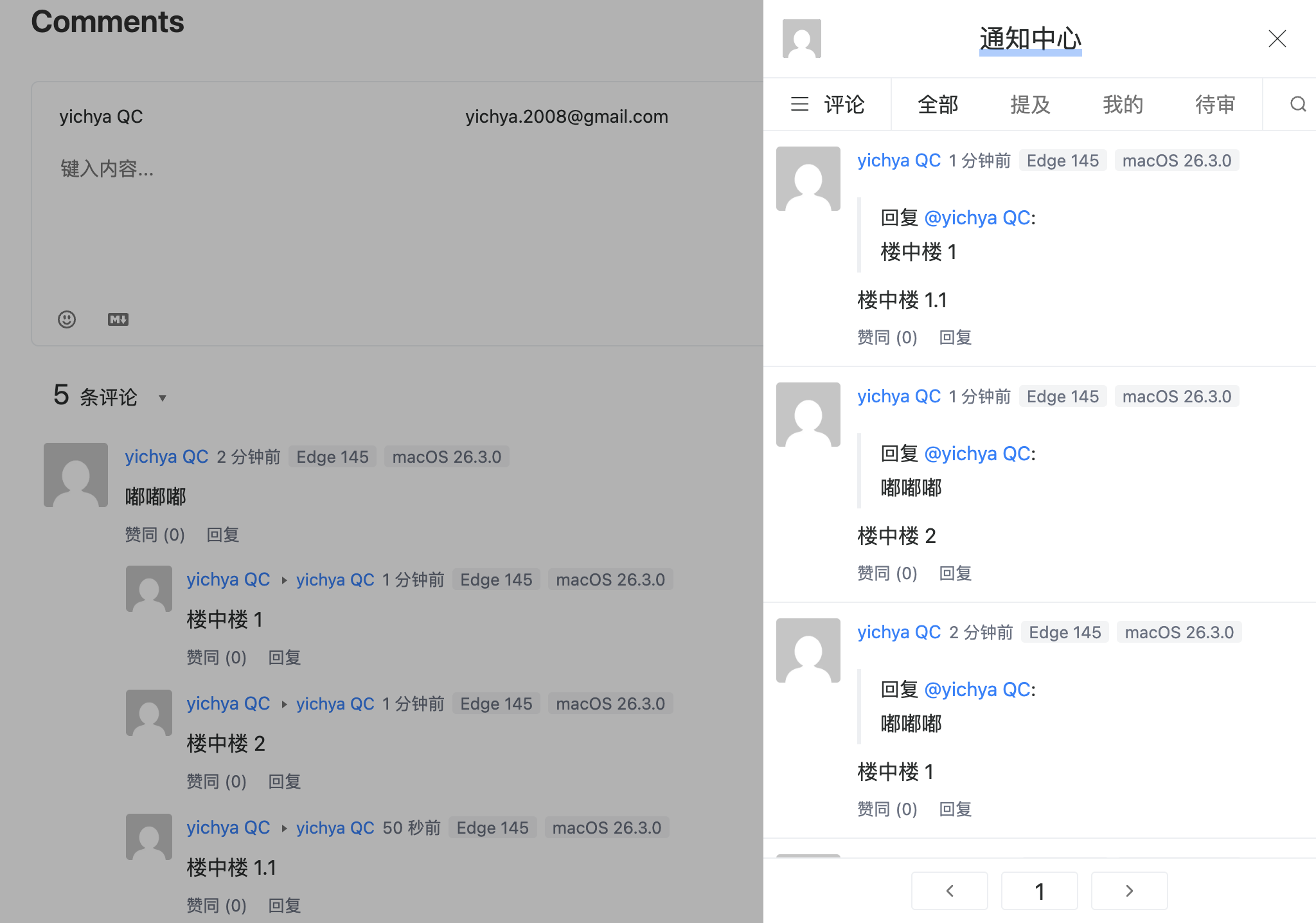Open the emoji picker in comment editor
Screen dimensions: 1316x923
pyautogui.click(x=67, y=319)
